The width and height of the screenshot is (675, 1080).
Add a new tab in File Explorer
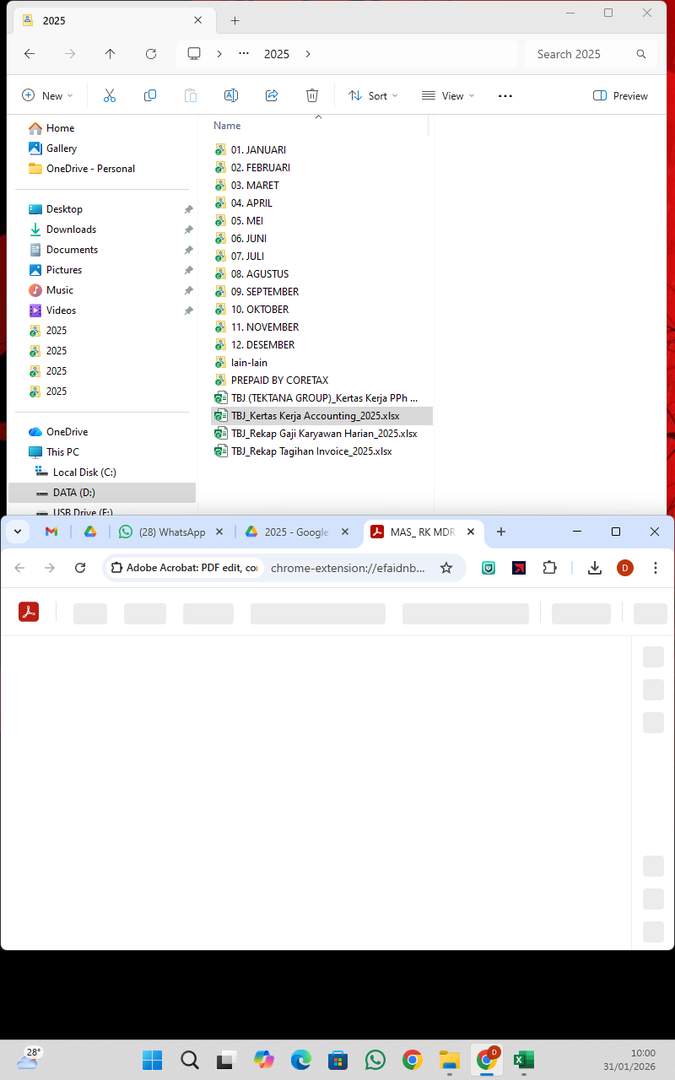(x=235, y=21)
